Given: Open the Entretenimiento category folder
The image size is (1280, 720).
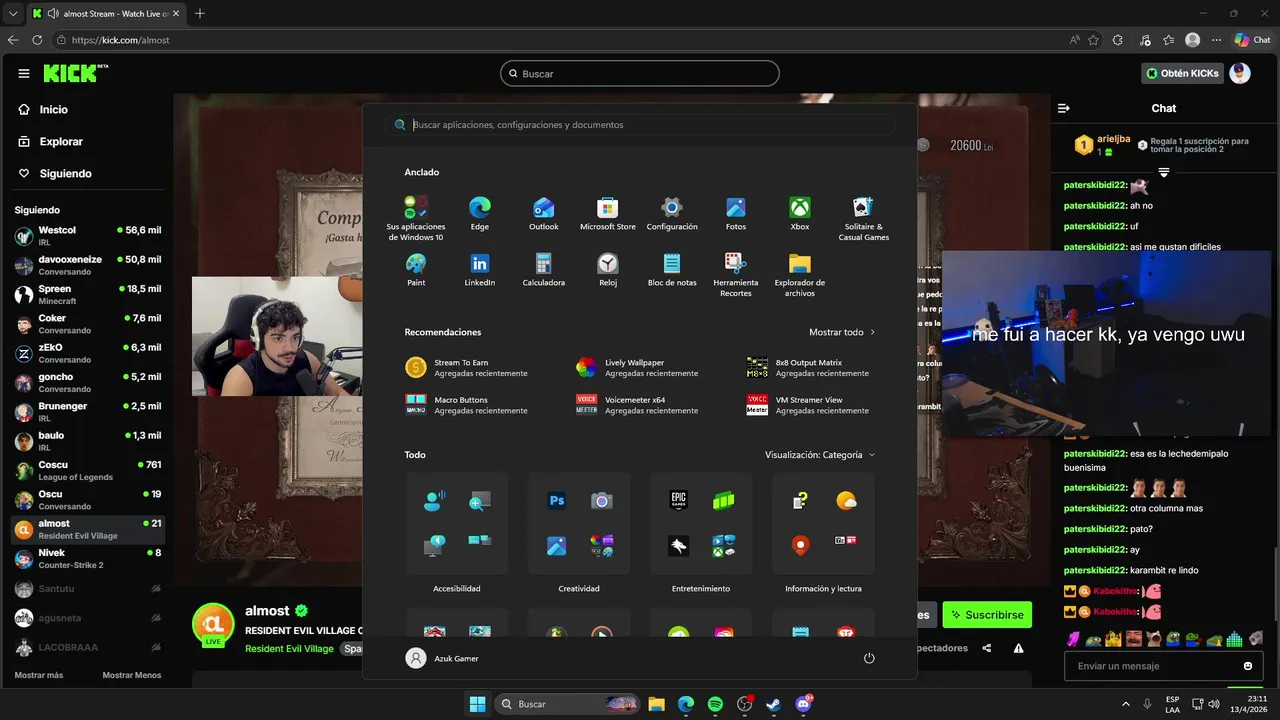Looking at the screenshot, I should [x=701, y=524].
